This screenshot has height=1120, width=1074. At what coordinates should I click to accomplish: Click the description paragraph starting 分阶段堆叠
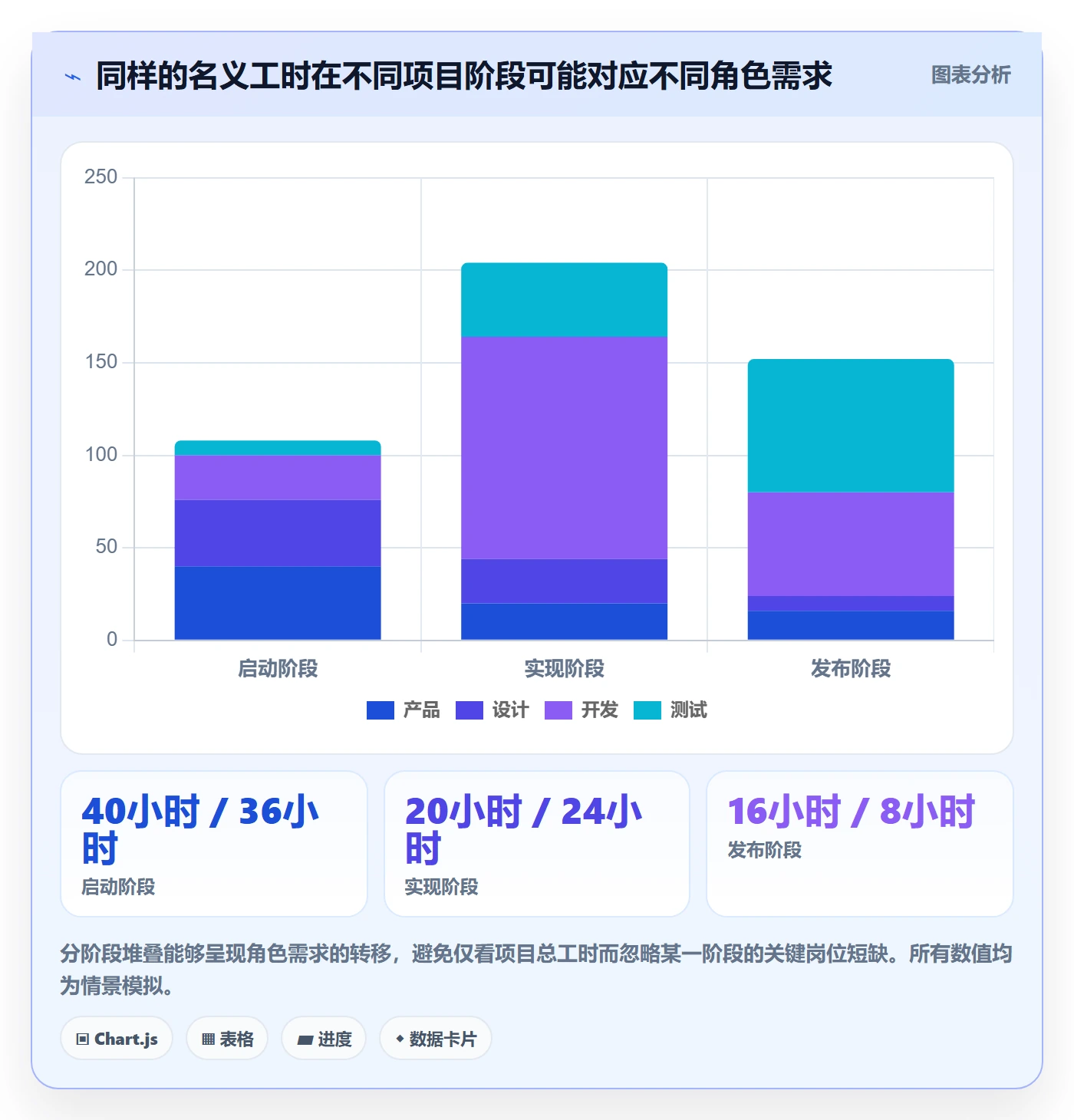[x=537, y=970]
